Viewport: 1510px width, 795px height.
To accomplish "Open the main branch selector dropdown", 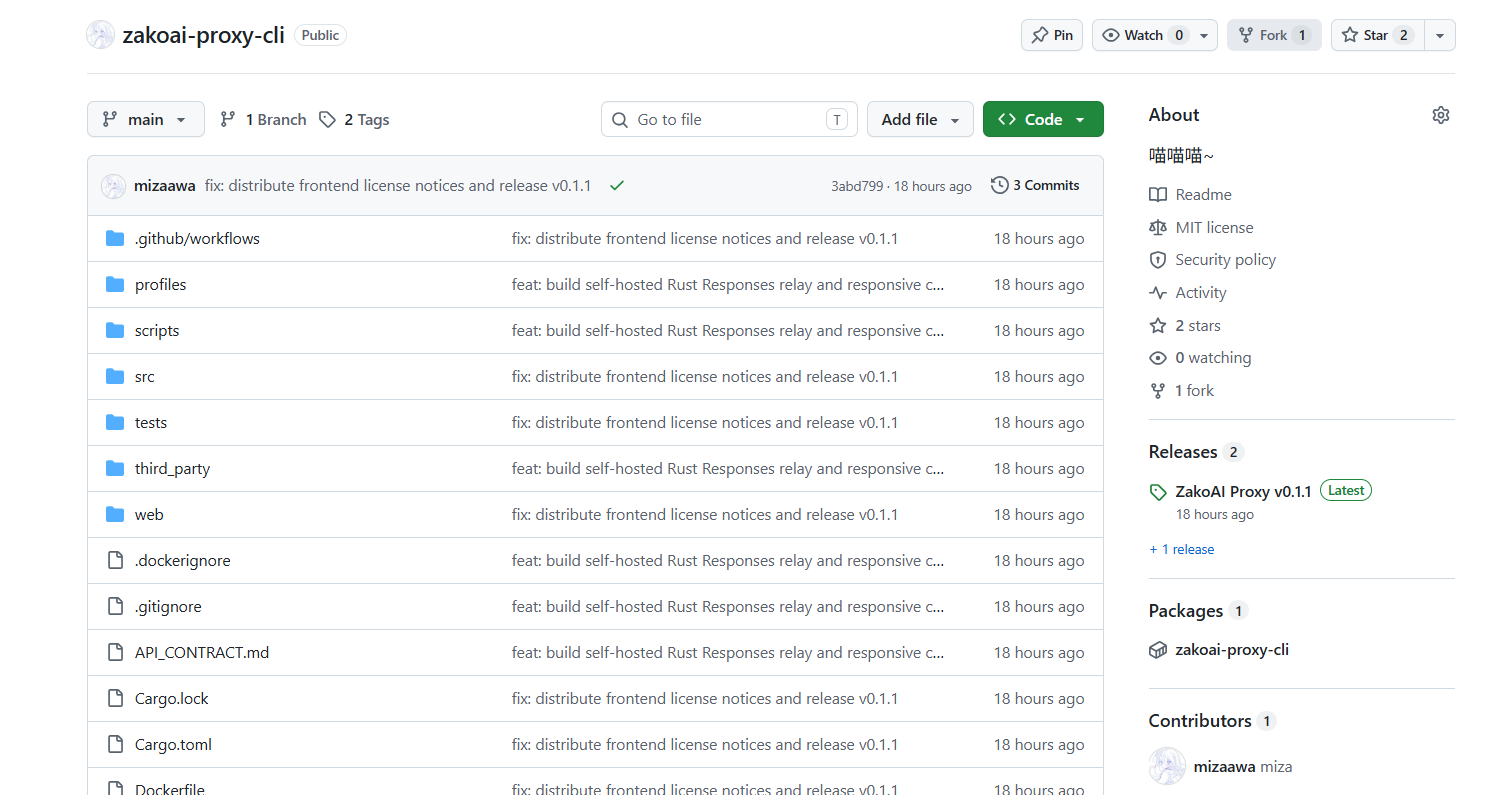I will click(x=146, y=119).
